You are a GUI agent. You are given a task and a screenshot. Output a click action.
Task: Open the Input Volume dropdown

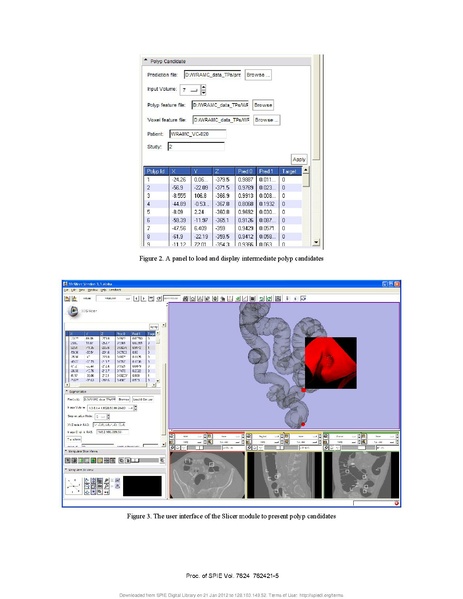(190, 90)
